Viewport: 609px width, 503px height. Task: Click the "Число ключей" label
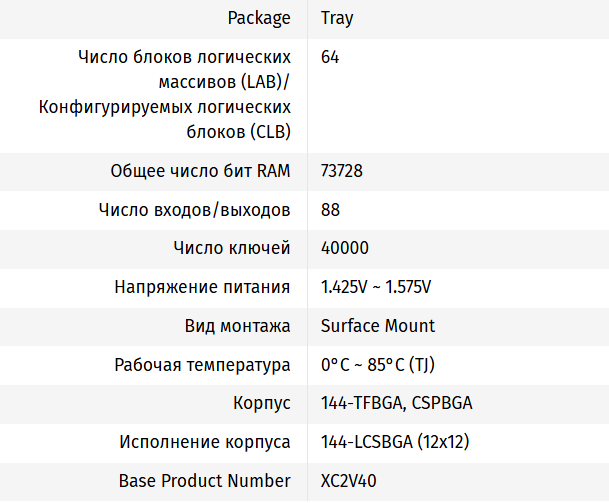(232, 248)
